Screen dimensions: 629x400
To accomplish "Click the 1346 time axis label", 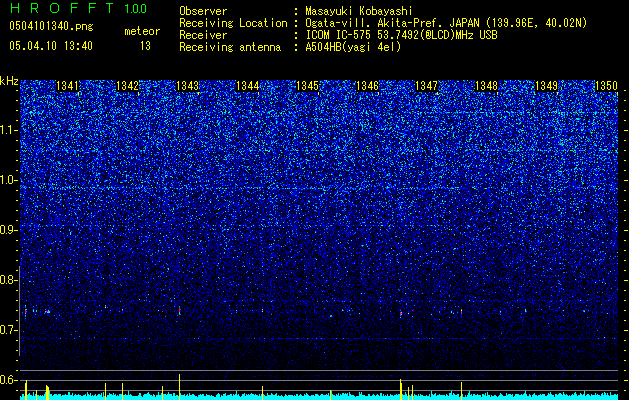I will (x=367, y=85).
